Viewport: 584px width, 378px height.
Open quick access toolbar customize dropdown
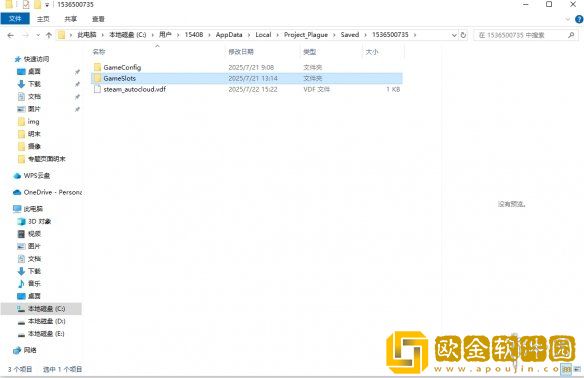(47, 5)
